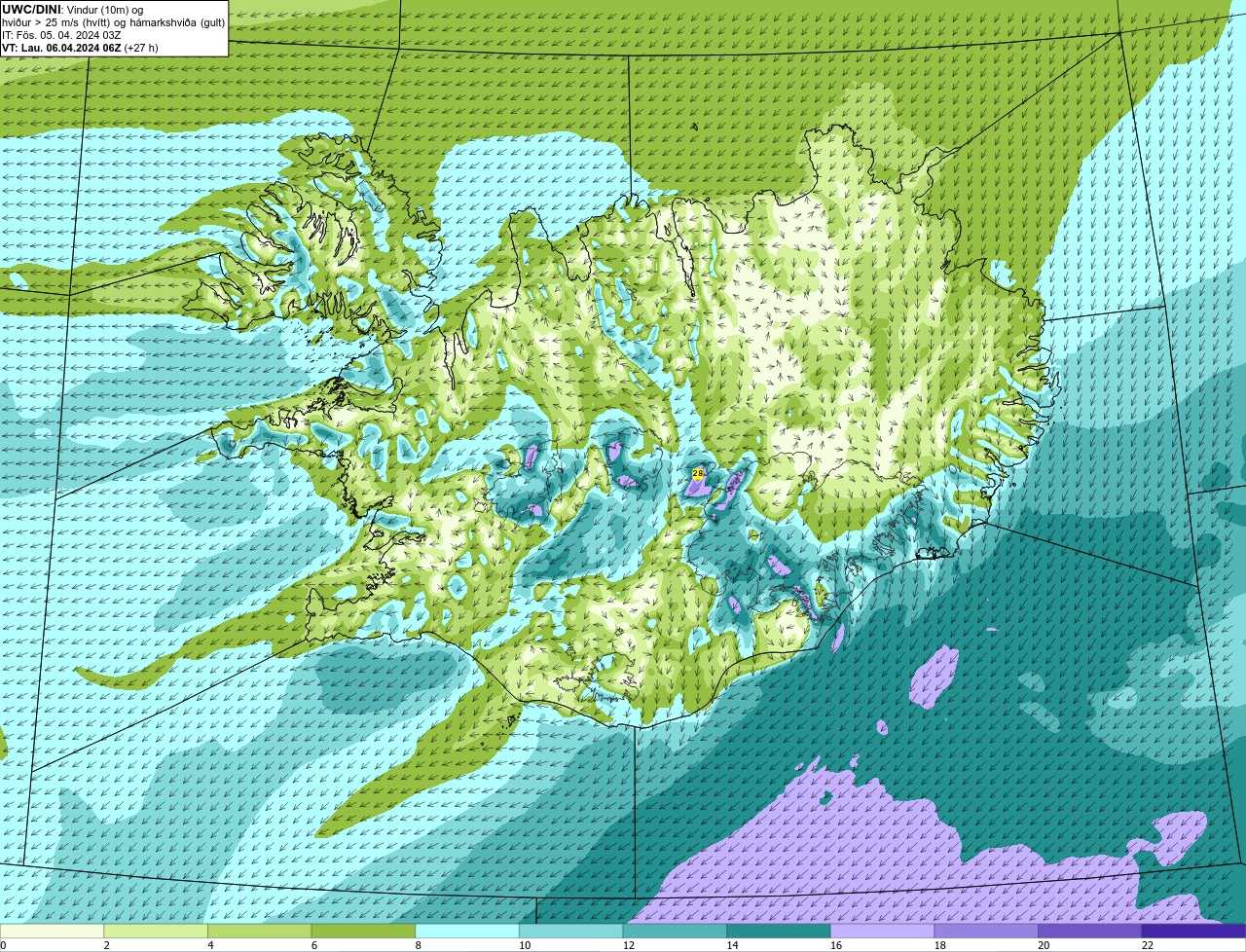Click the legend scale label "20"
1246x952 pixels.
(x=1044, y=945)
